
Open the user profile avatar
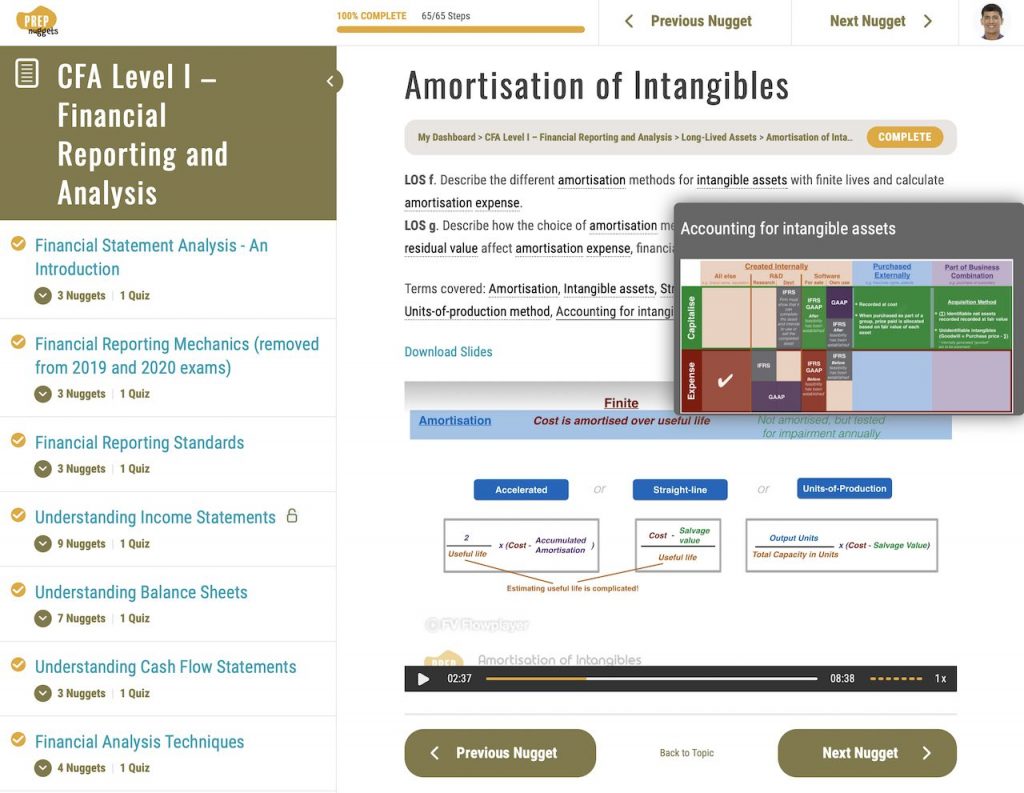pyautogui.click(x=991, y=22)
